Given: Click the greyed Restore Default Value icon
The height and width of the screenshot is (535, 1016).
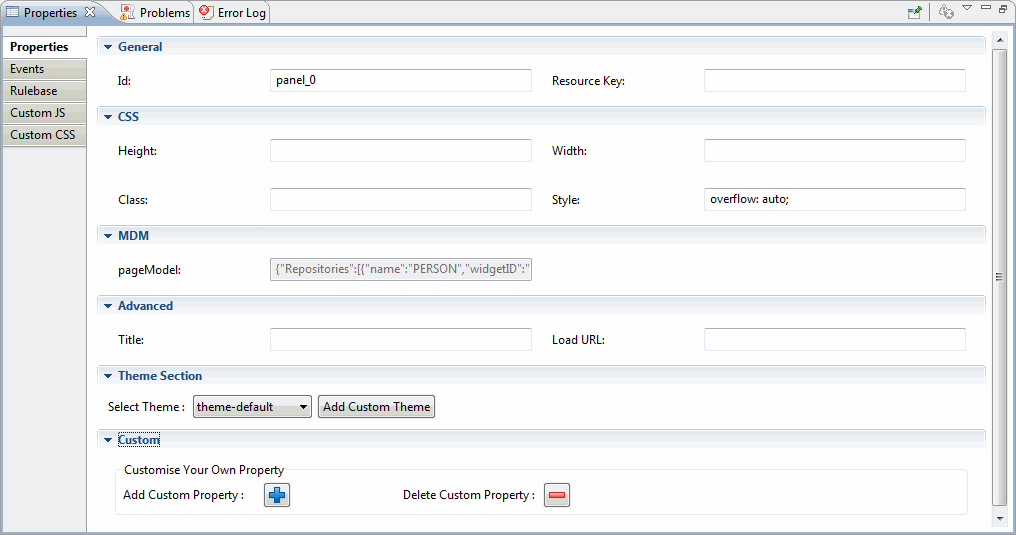Looking at the screenshot, I should 946,12.
